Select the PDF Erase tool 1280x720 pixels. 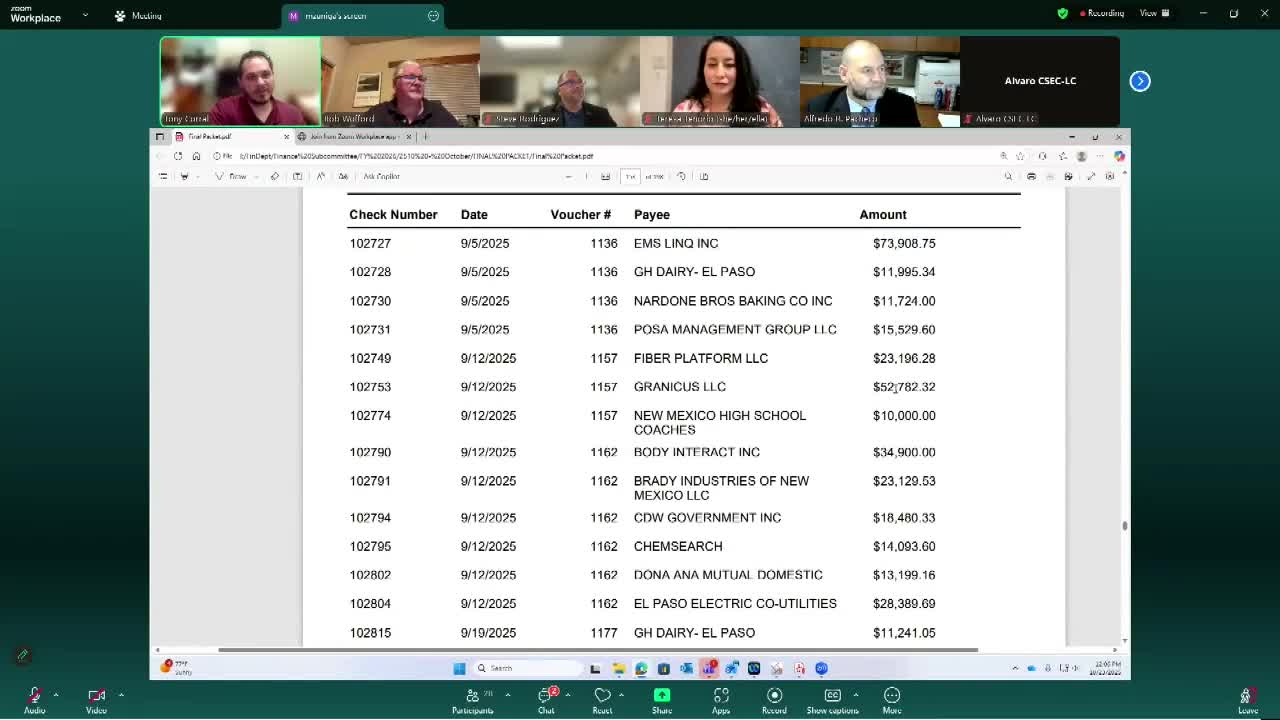tap(274, 176)
